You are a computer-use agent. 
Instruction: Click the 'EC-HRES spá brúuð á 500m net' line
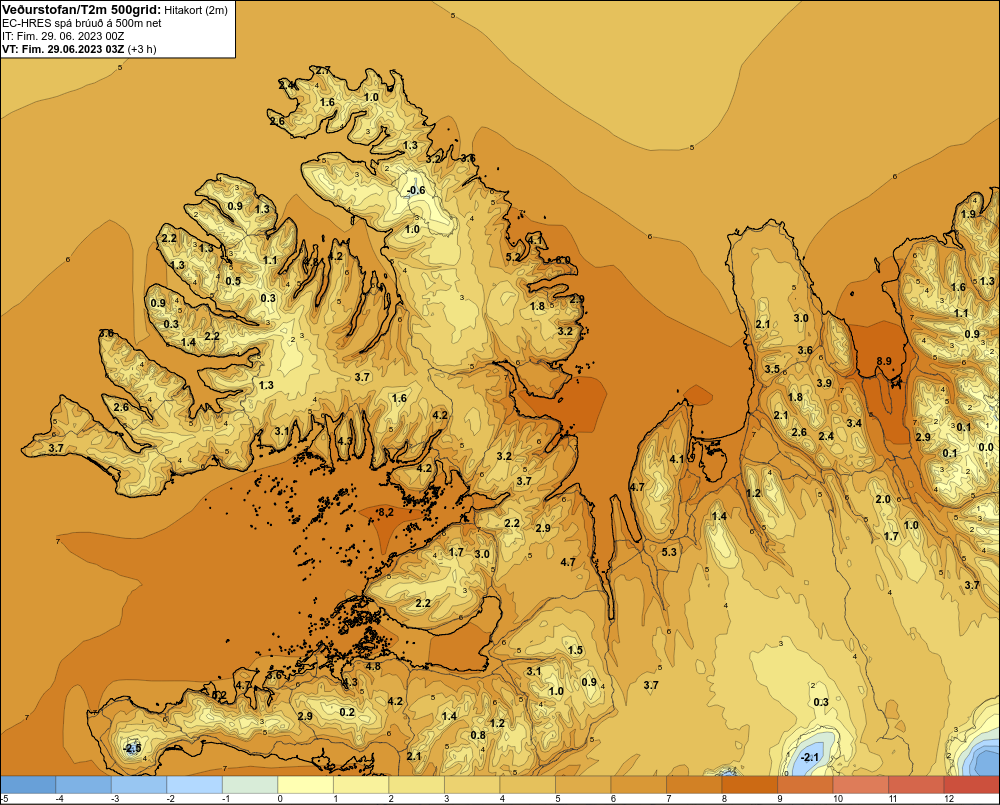pyautogui.click(x=82, y=23)
